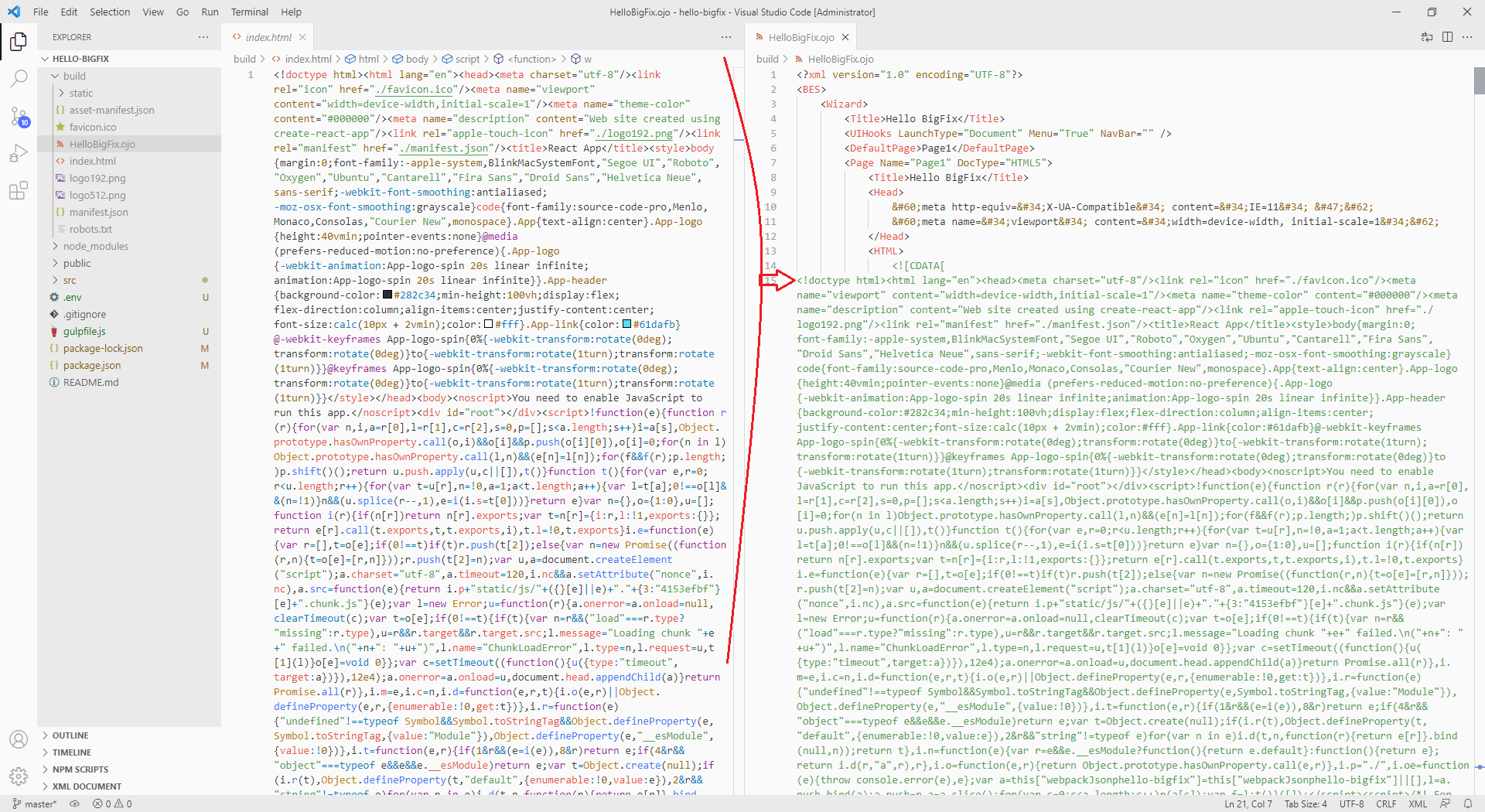Expand the XML DOCUMENT section
The image size is (1485, 812).
(129, 786)
